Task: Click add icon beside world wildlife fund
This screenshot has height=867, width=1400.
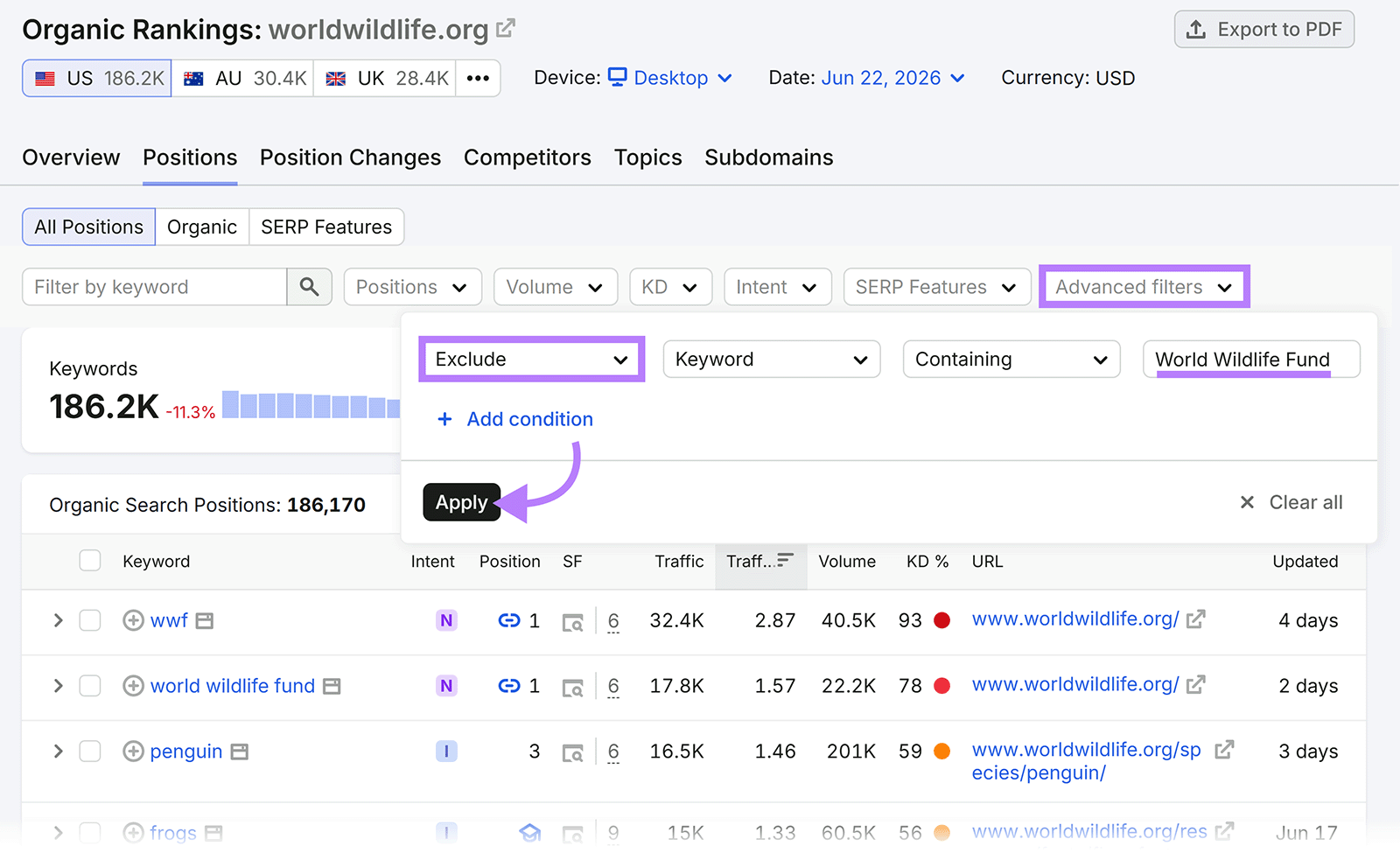Action: (x=133, y=686)
